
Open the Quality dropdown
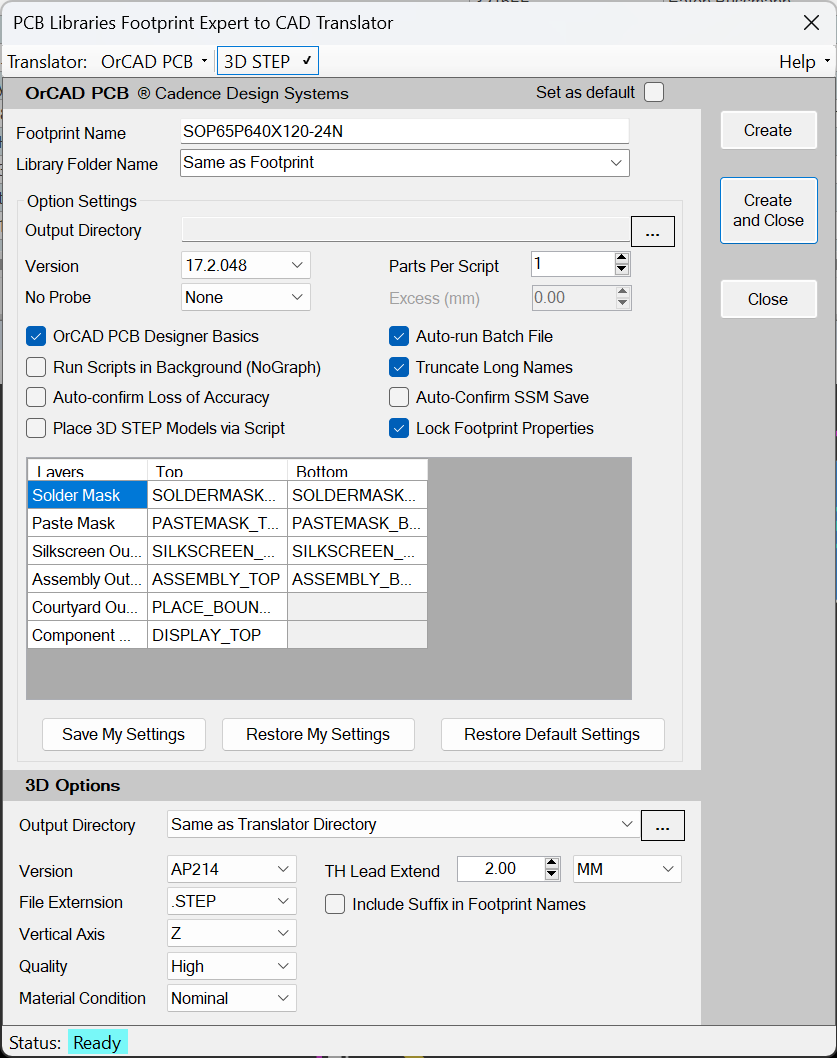(232, 966)
